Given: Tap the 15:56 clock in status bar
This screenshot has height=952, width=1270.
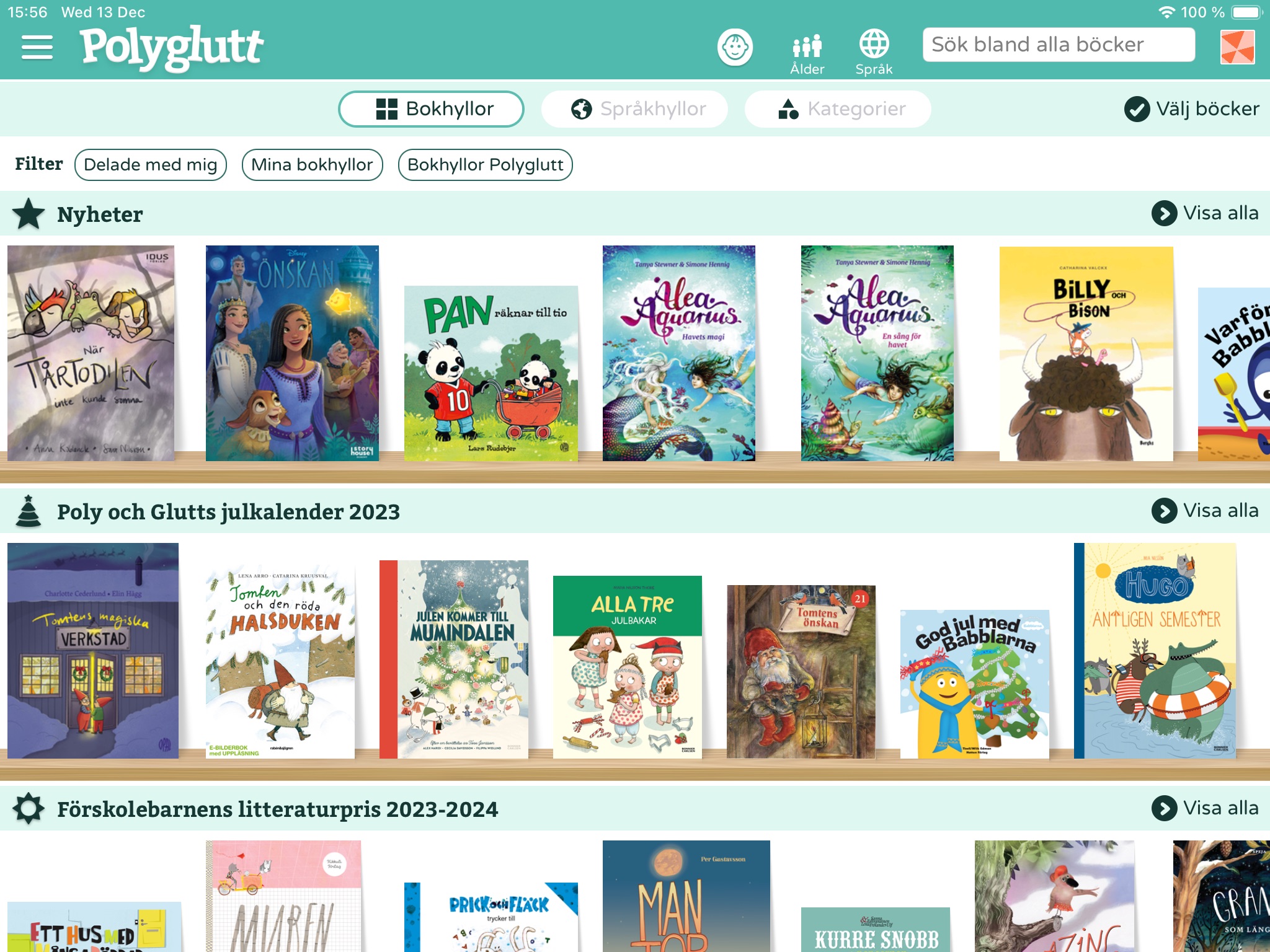Looking at the screenshot, I should [27, 12].
